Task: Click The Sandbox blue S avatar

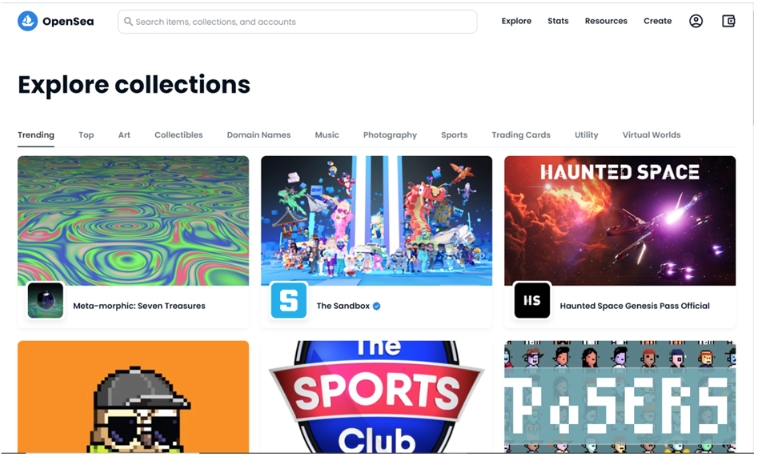Action: [x=289, y=300]
